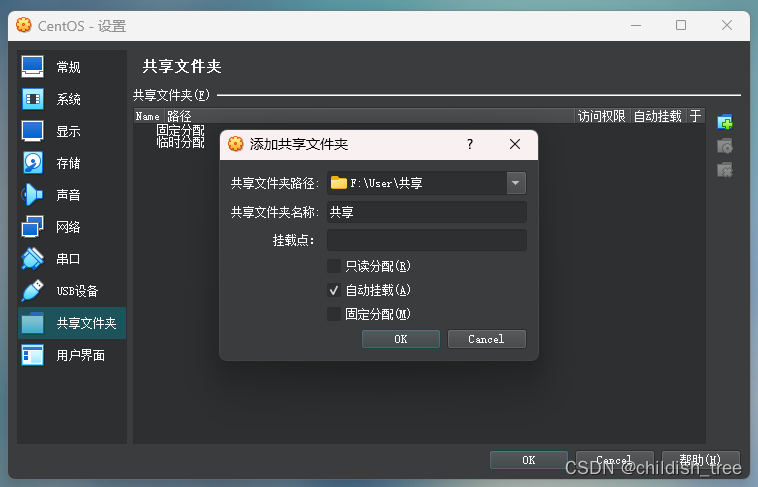This screenshot has height=487, width=758.
Task: Click the 自动挂载 column header
Action: (x=657, y=116)
